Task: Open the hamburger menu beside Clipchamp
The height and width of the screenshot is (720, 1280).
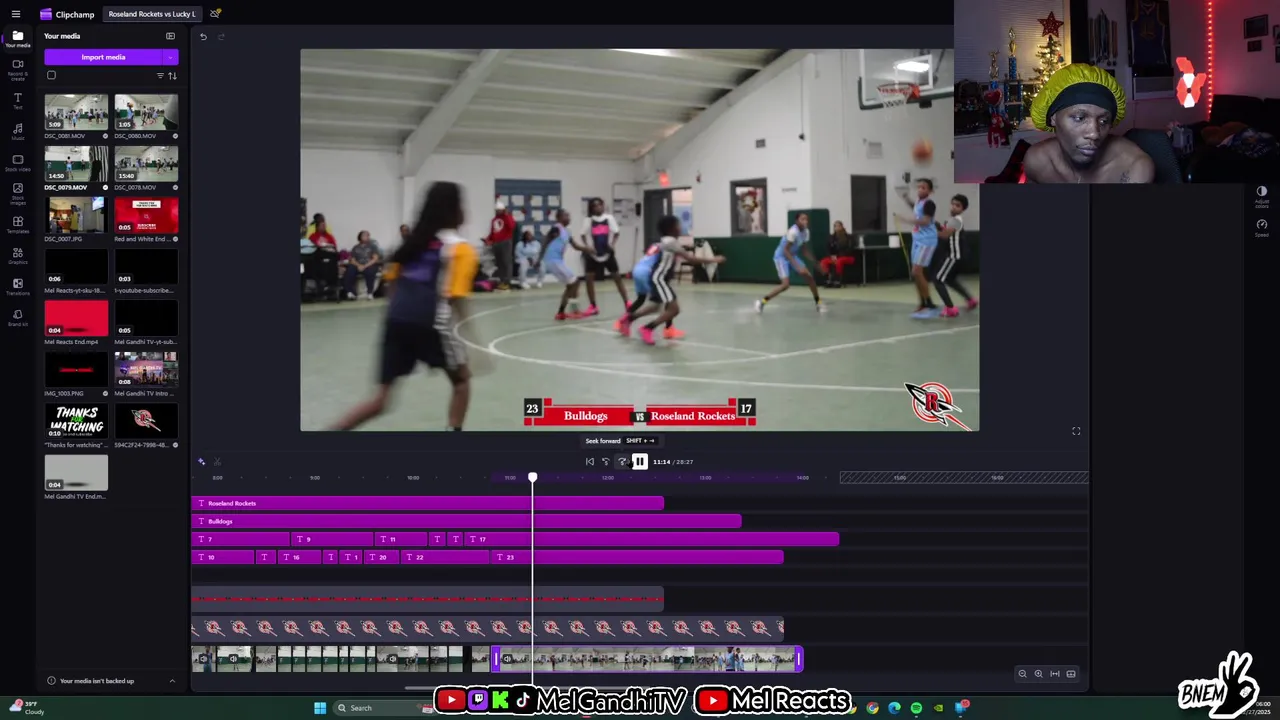Action: click(x=15, y=14)
